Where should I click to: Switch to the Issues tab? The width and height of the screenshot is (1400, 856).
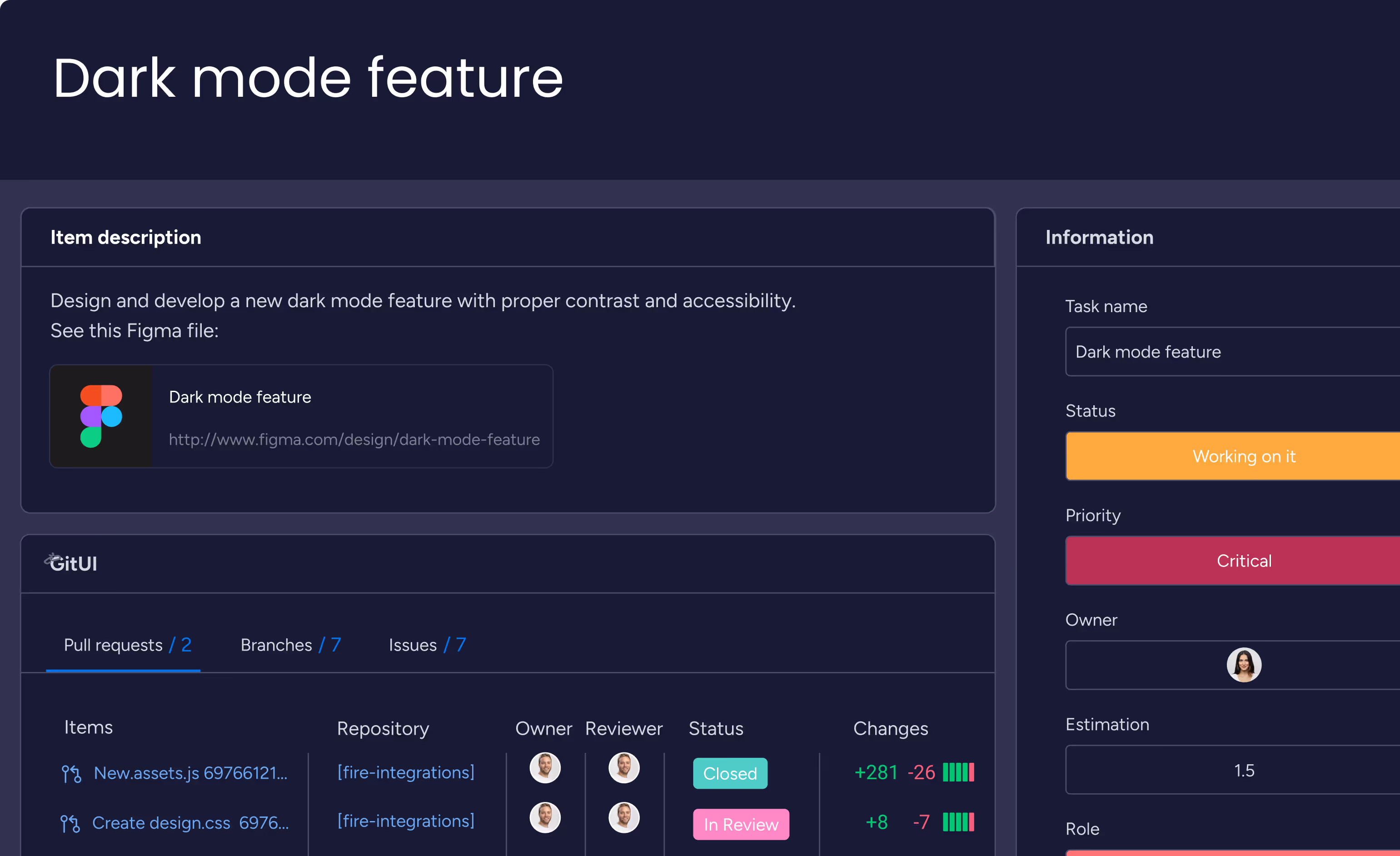[x=427, y=645]
